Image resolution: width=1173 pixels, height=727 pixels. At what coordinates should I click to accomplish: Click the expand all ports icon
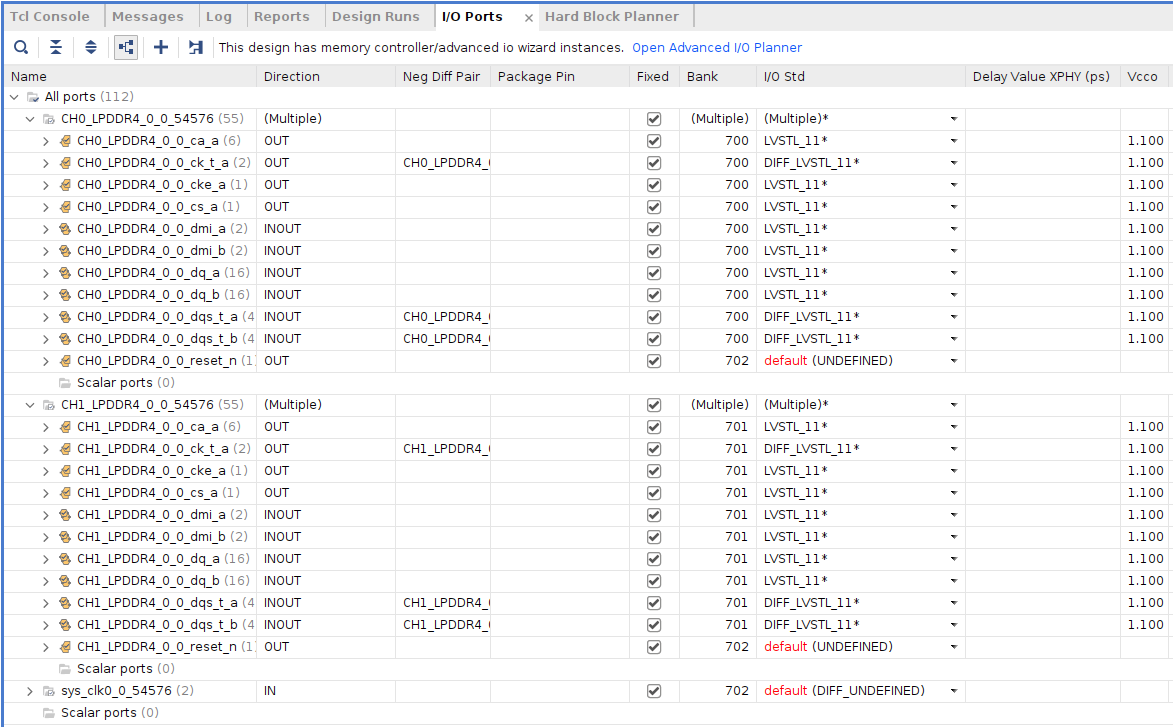[90, 47]
